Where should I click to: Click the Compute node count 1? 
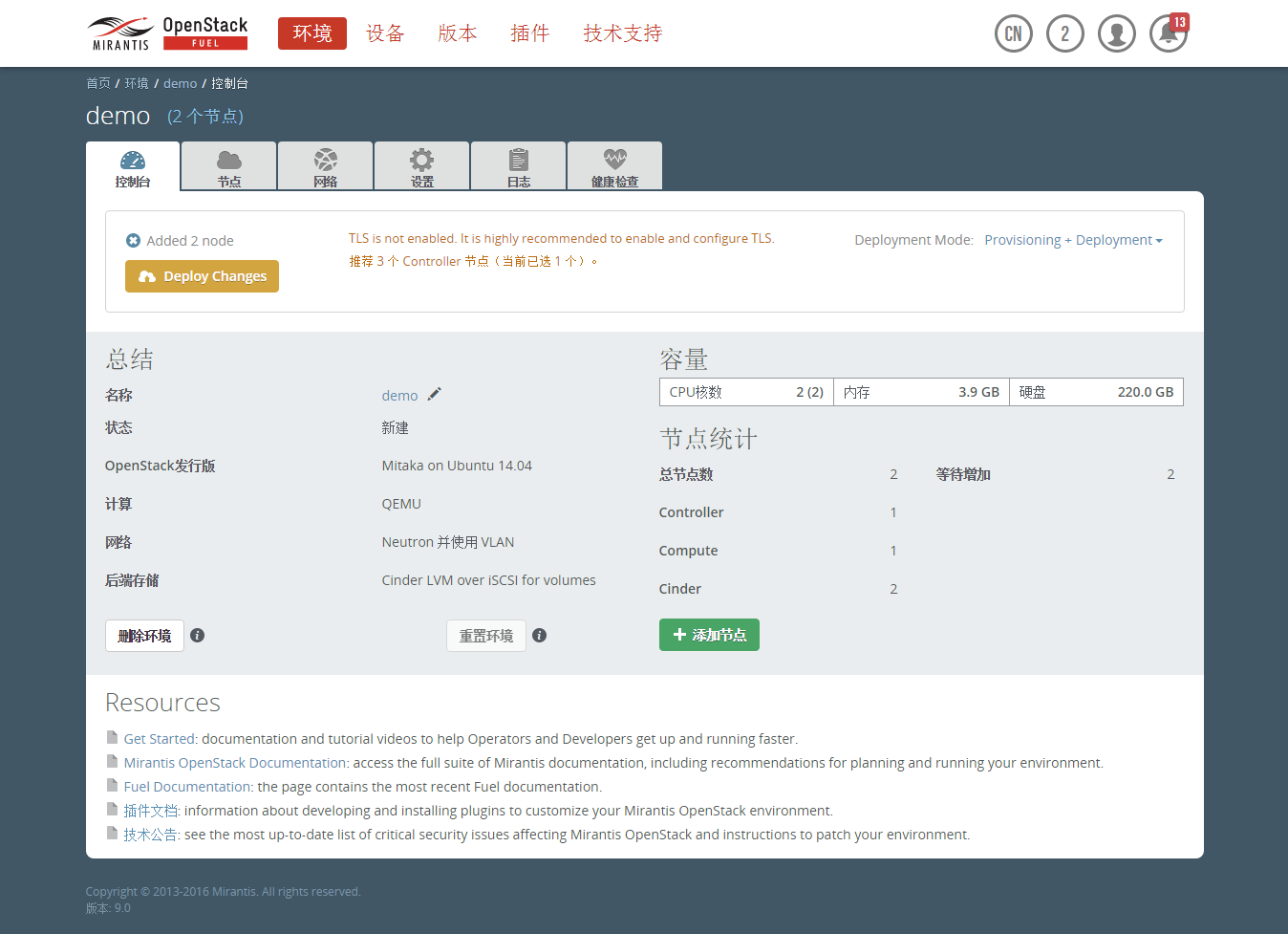(893, 551)
